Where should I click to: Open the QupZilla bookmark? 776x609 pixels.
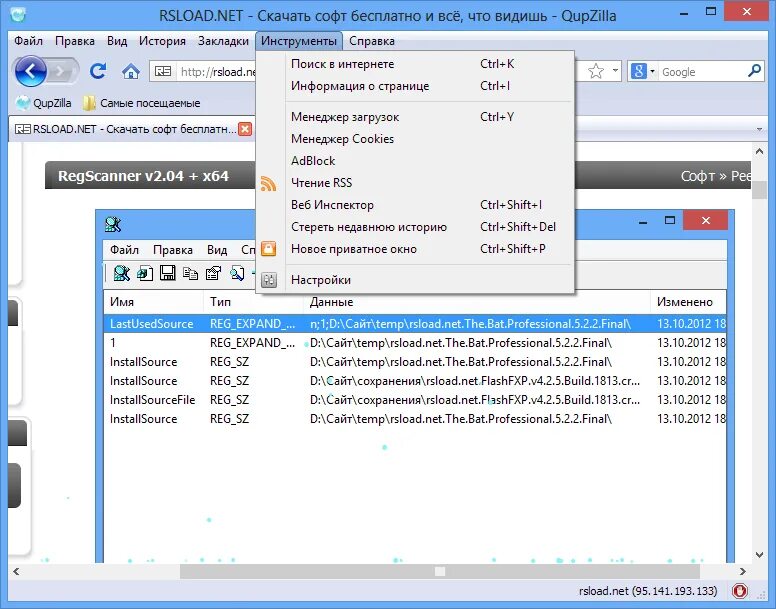tap(44, 103)
